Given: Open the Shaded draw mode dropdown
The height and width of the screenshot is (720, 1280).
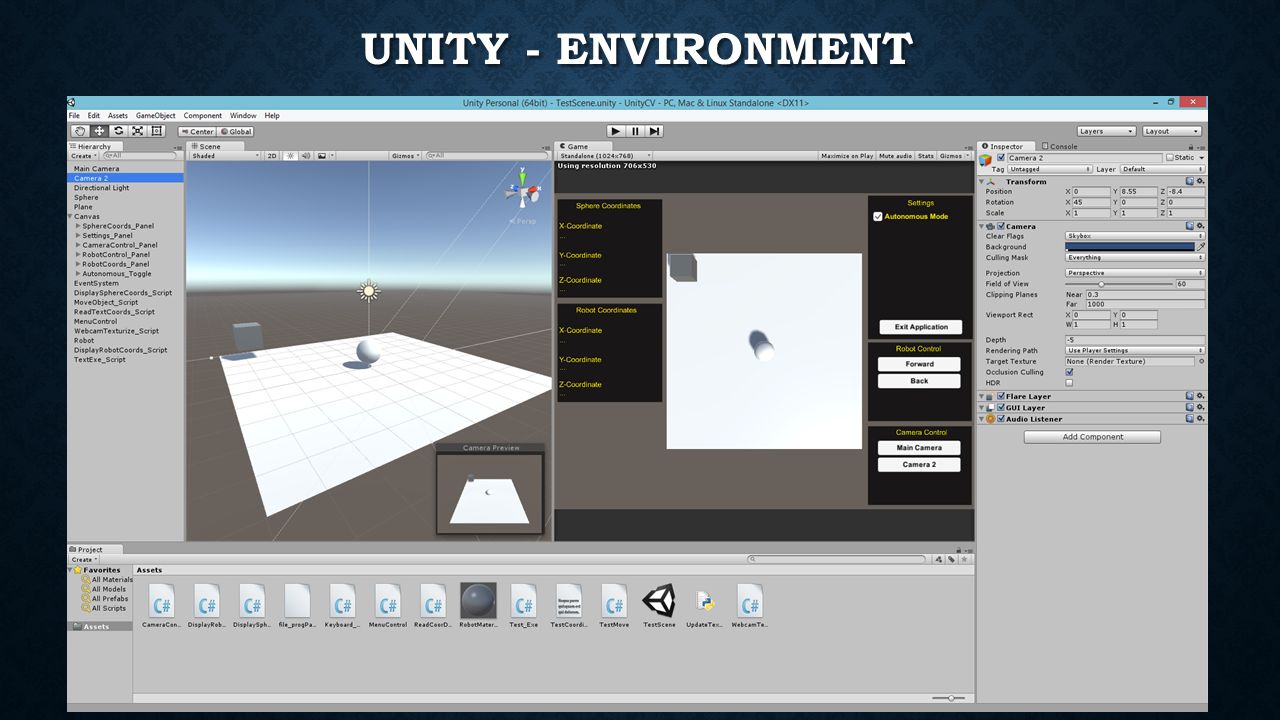Looking at the screenshot, I should [225, 156].
